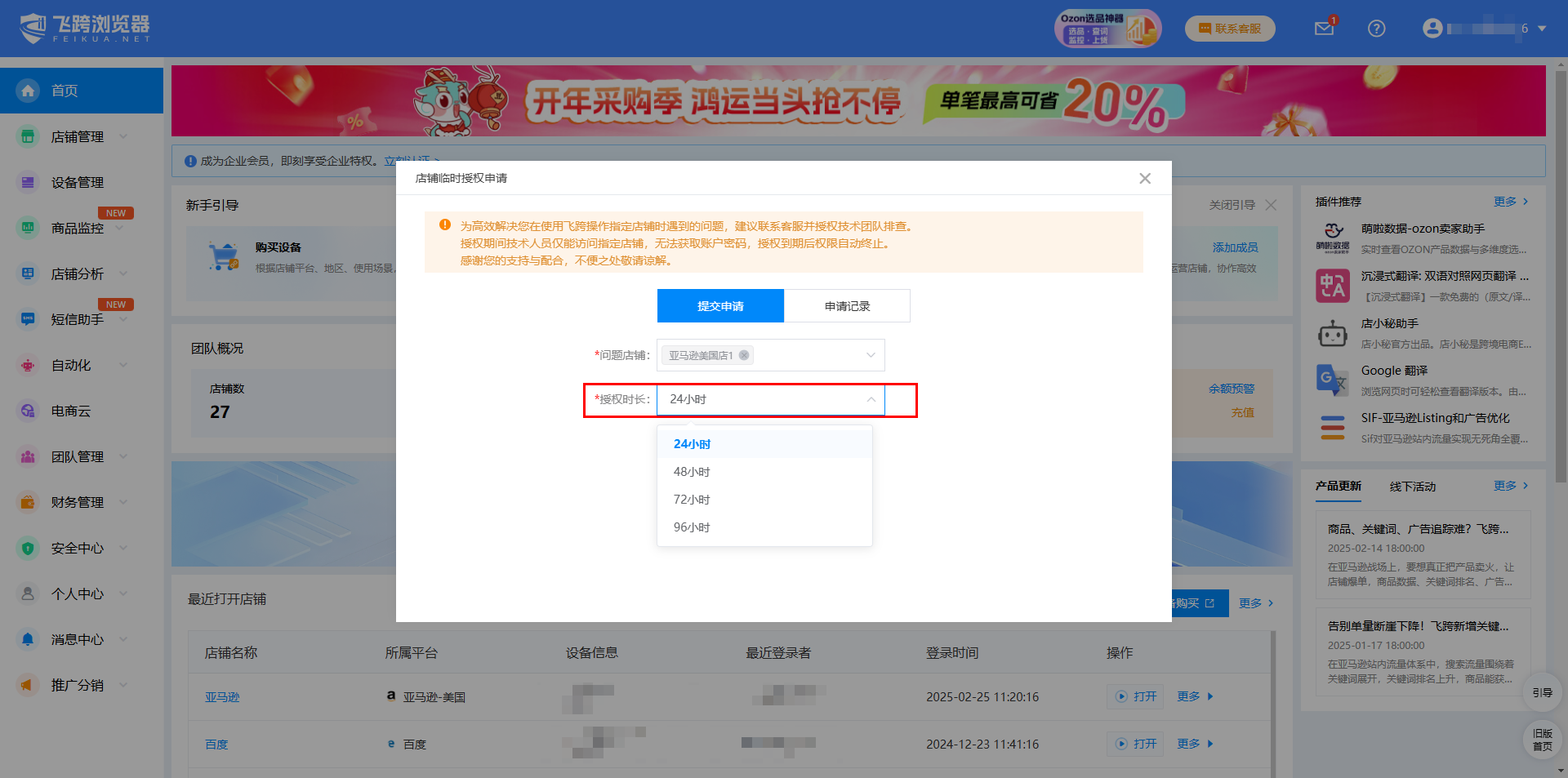This screenshot has height=778, width=1568.
Task: Remove the 亚马逊美国店1 tag from store field
Action: click(744, 355)
